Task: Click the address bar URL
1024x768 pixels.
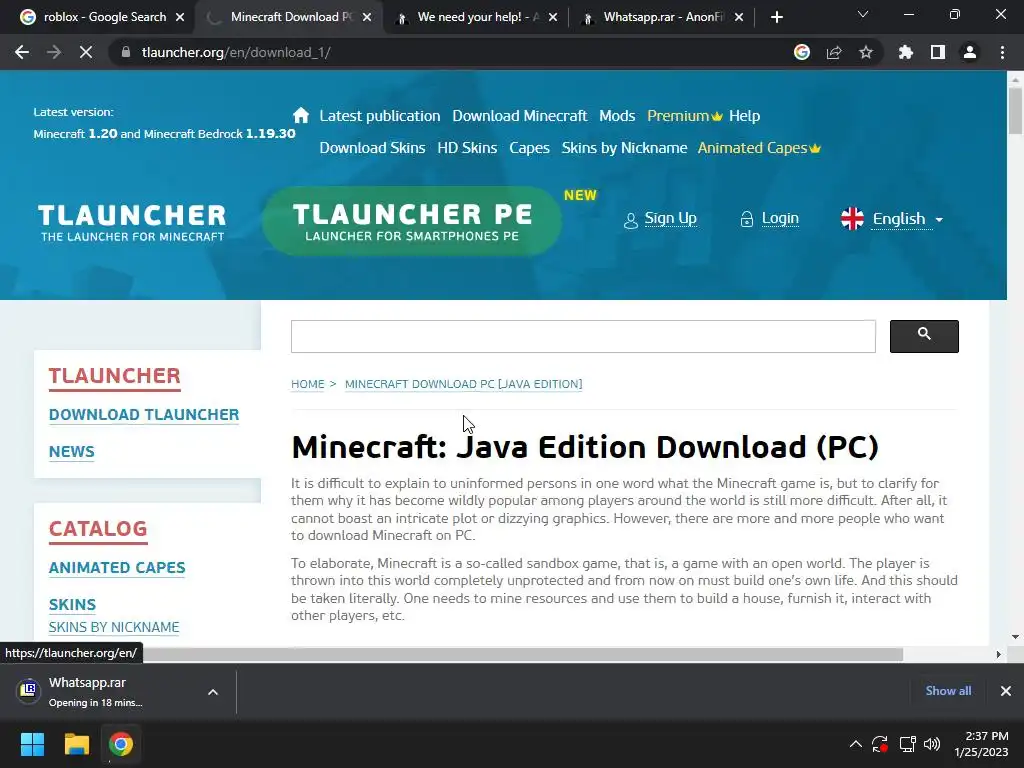Action: (x=236, y=52)
